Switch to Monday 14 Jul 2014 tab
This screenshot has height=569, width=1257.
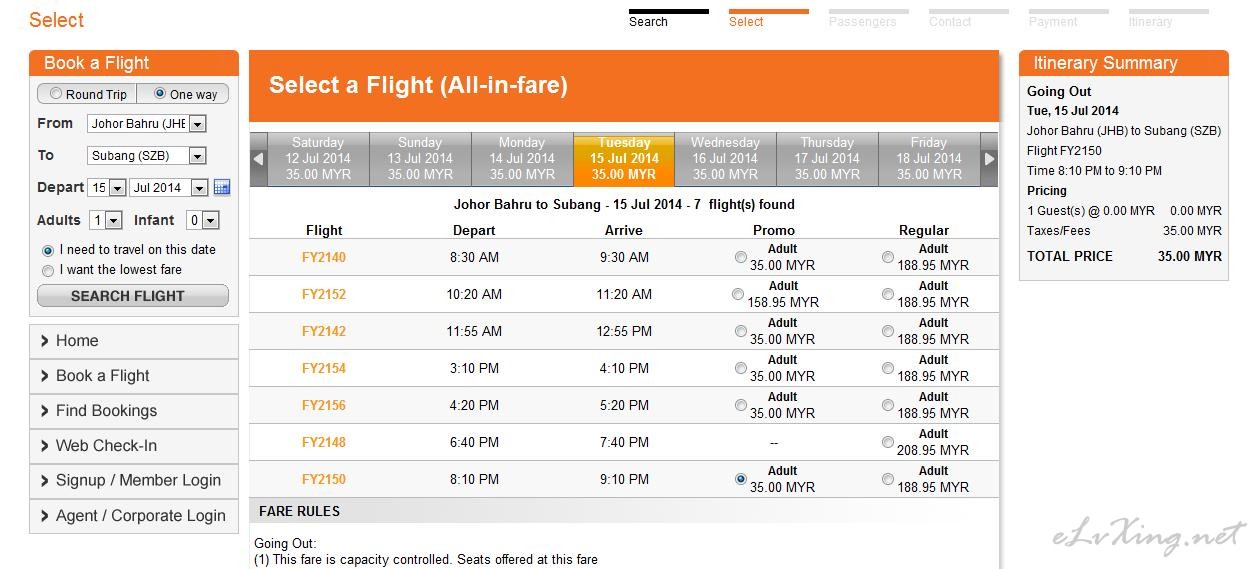tap(522, 159)
